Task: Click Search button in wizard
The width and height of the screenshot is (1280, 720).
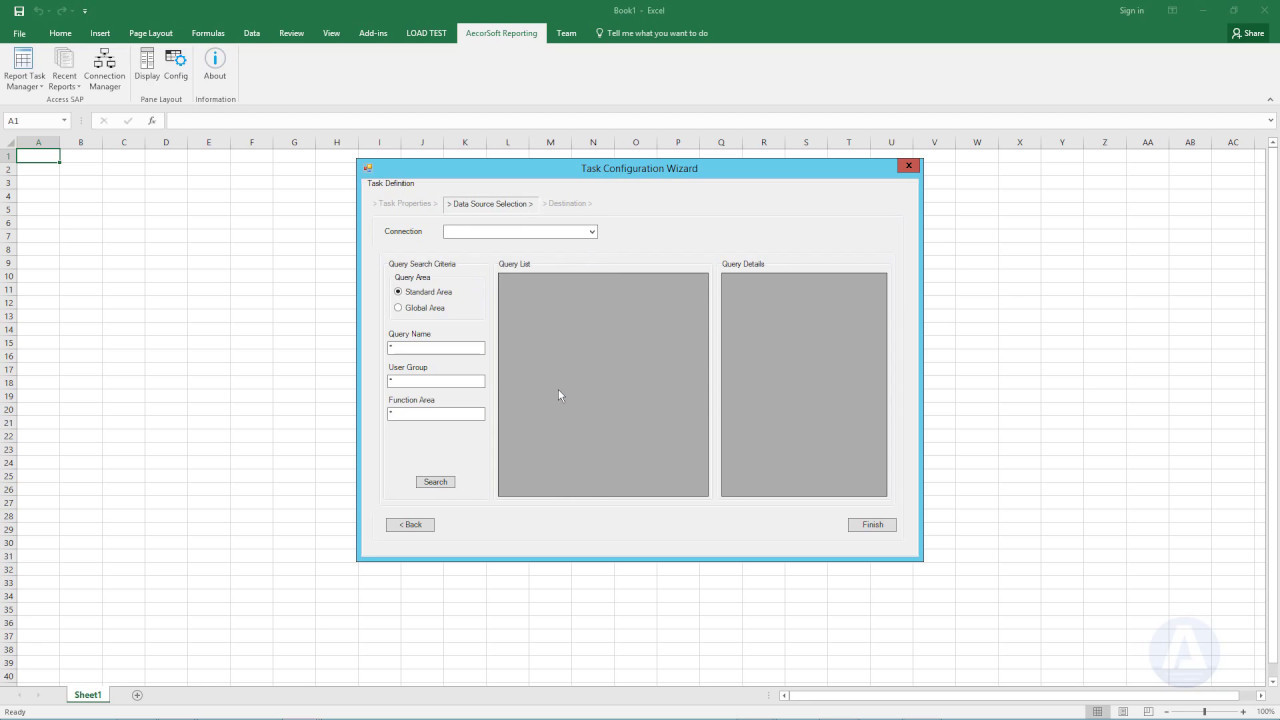Action: pos(436,482)
